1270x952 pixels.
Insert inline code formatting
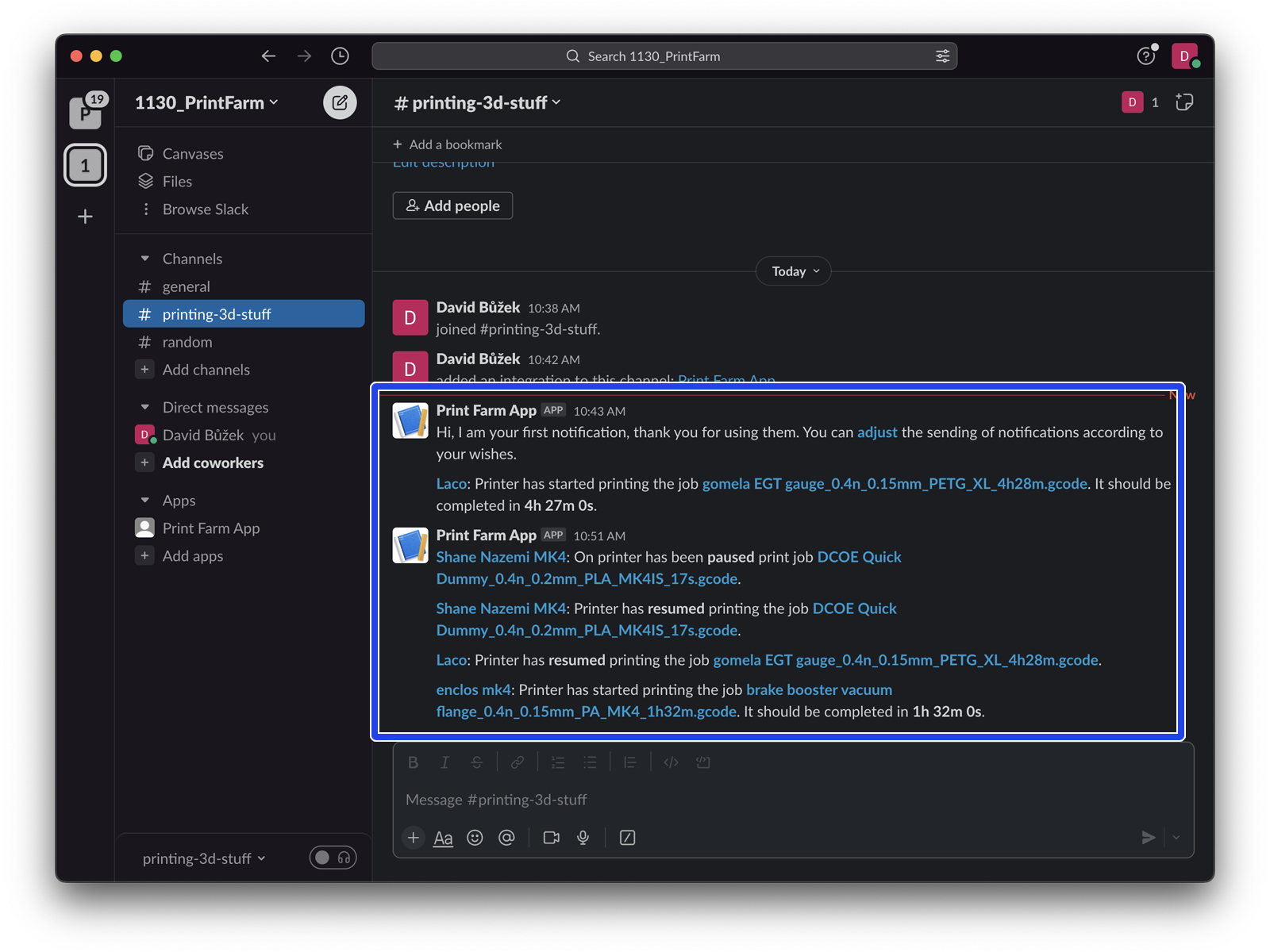(671, 762)
